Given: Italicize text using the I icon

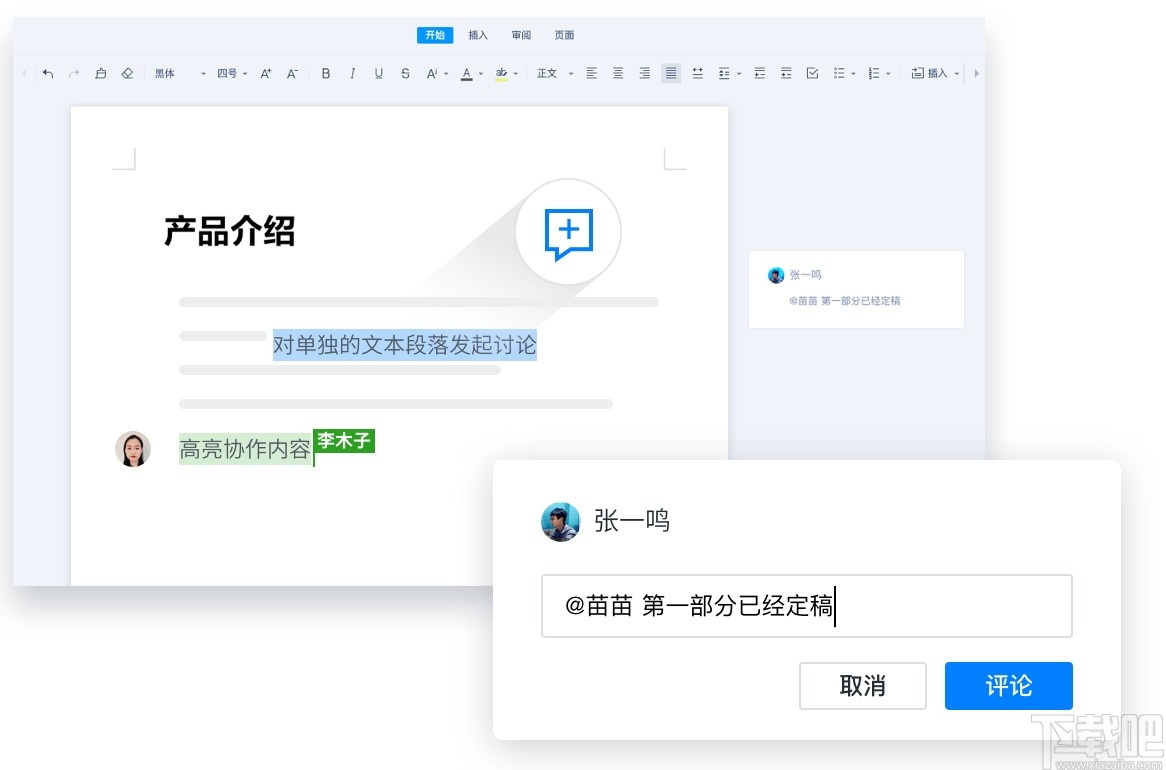Looking at the screenshot, I should [x=352, y=72].
